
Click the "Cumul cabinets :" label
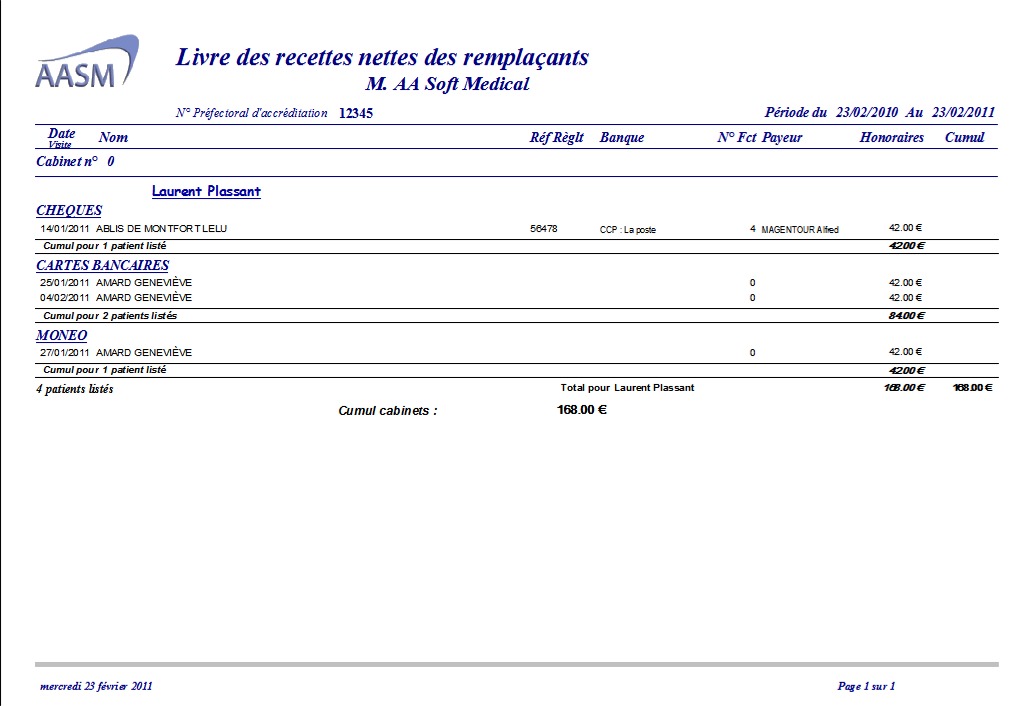(x=387, y=411)
